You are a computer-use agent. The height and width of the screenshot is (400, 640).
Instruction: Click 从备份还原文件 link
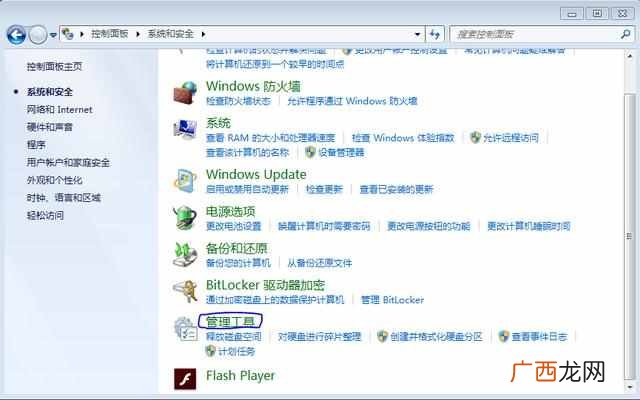[320, 263]
